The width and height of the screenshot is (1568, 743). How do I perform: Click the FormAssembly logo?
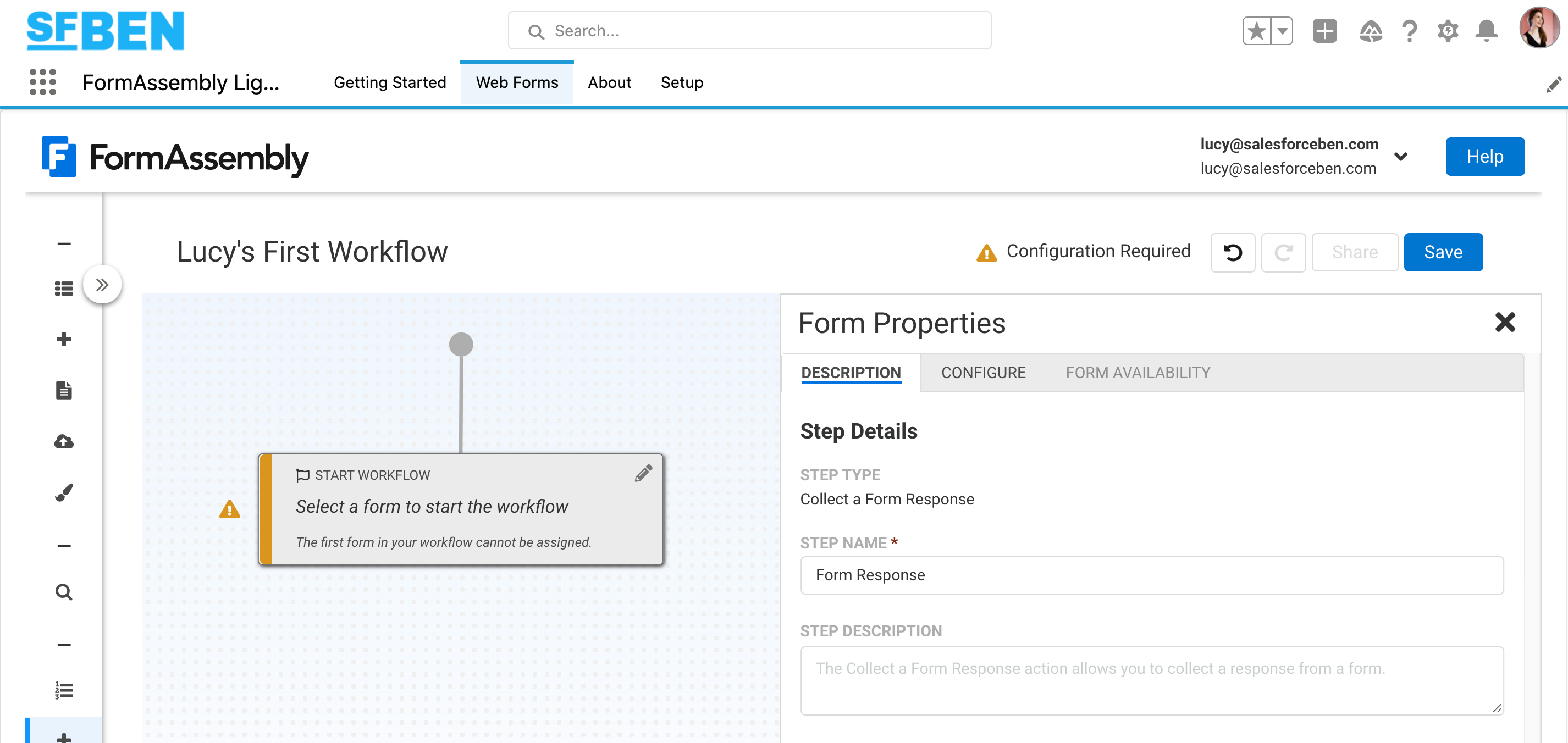pyautogui.click(x=175, y=157)
